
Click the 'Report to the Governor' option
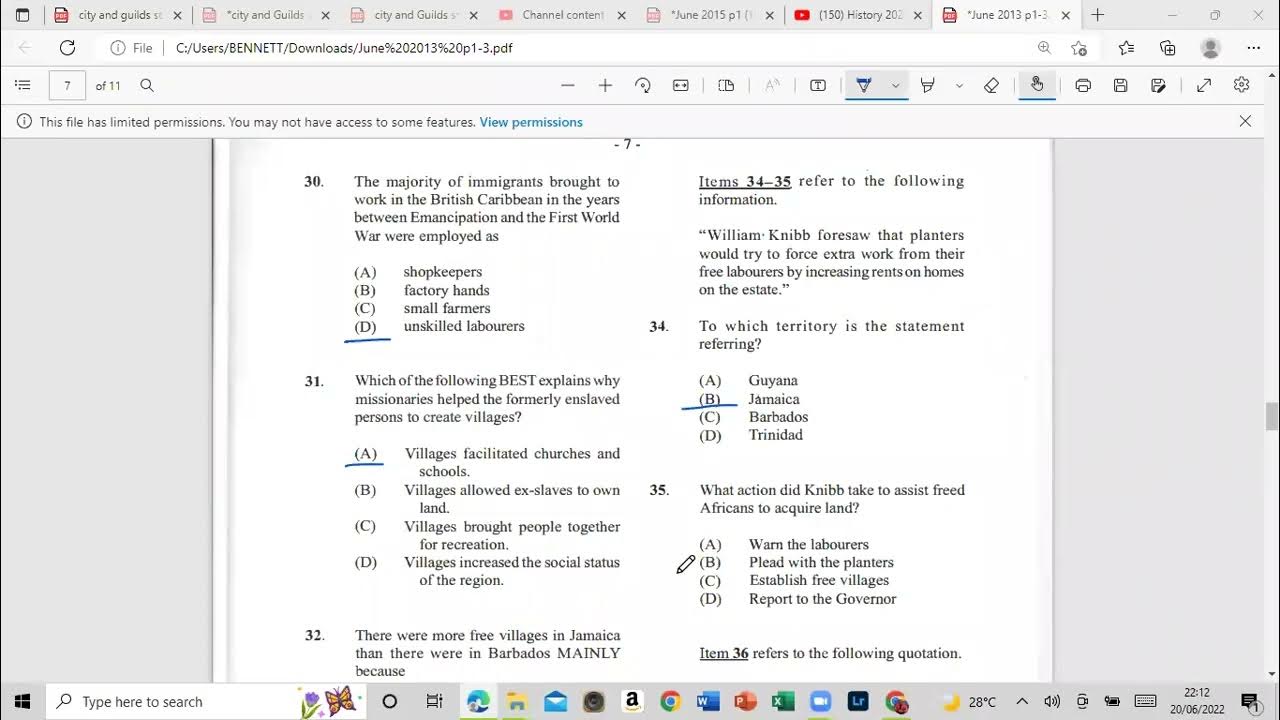[823, 599]
